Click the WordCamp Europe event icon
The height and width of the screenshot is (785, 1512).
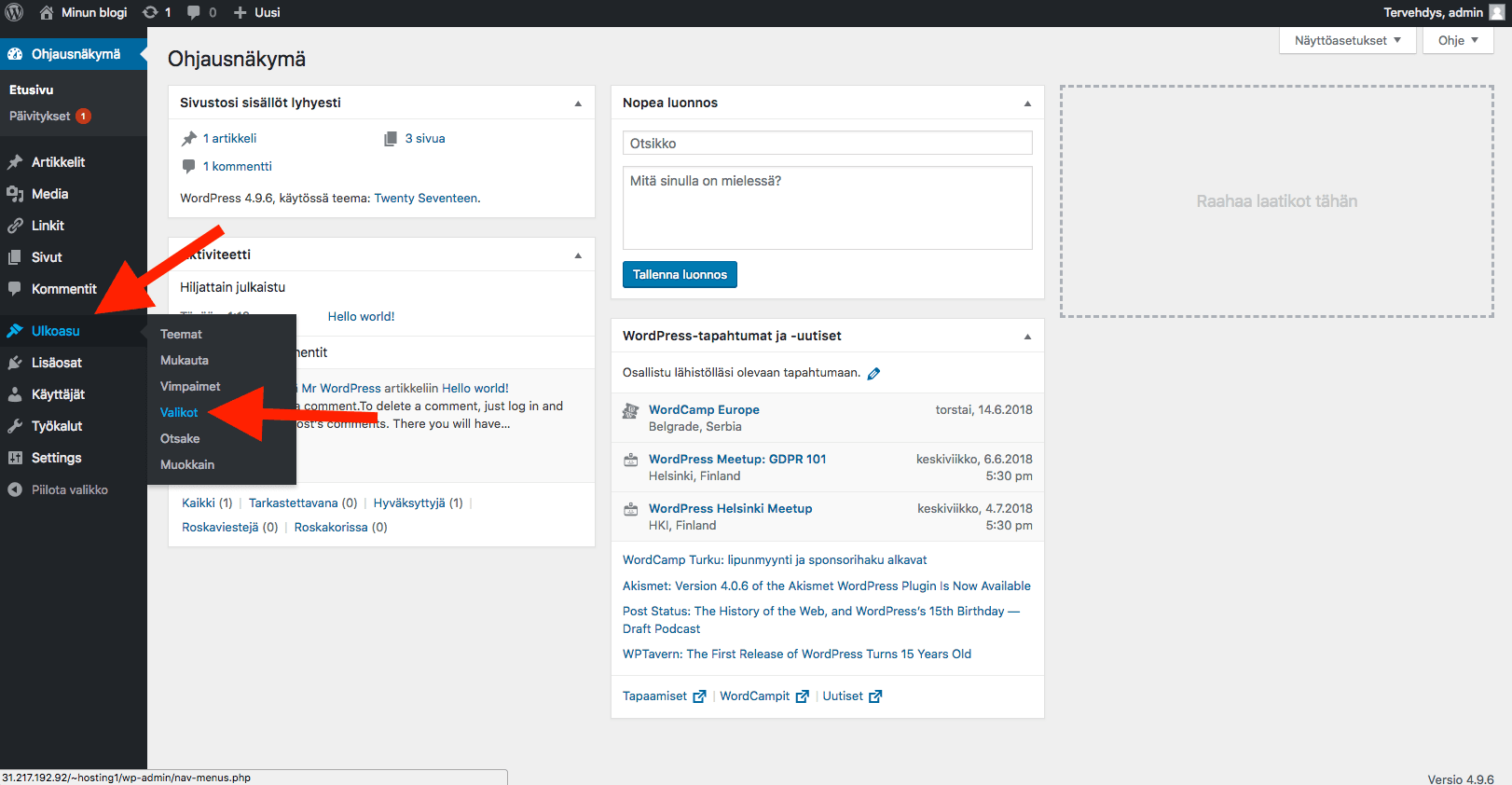631,410
